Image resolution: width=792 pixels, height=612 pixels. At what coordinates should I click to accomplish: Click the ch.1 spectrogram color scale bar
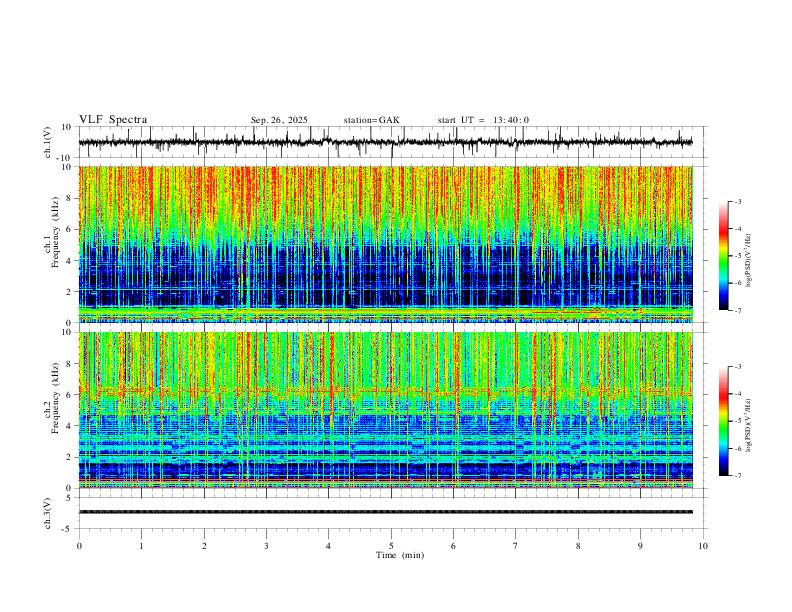[x=723, y=256]
